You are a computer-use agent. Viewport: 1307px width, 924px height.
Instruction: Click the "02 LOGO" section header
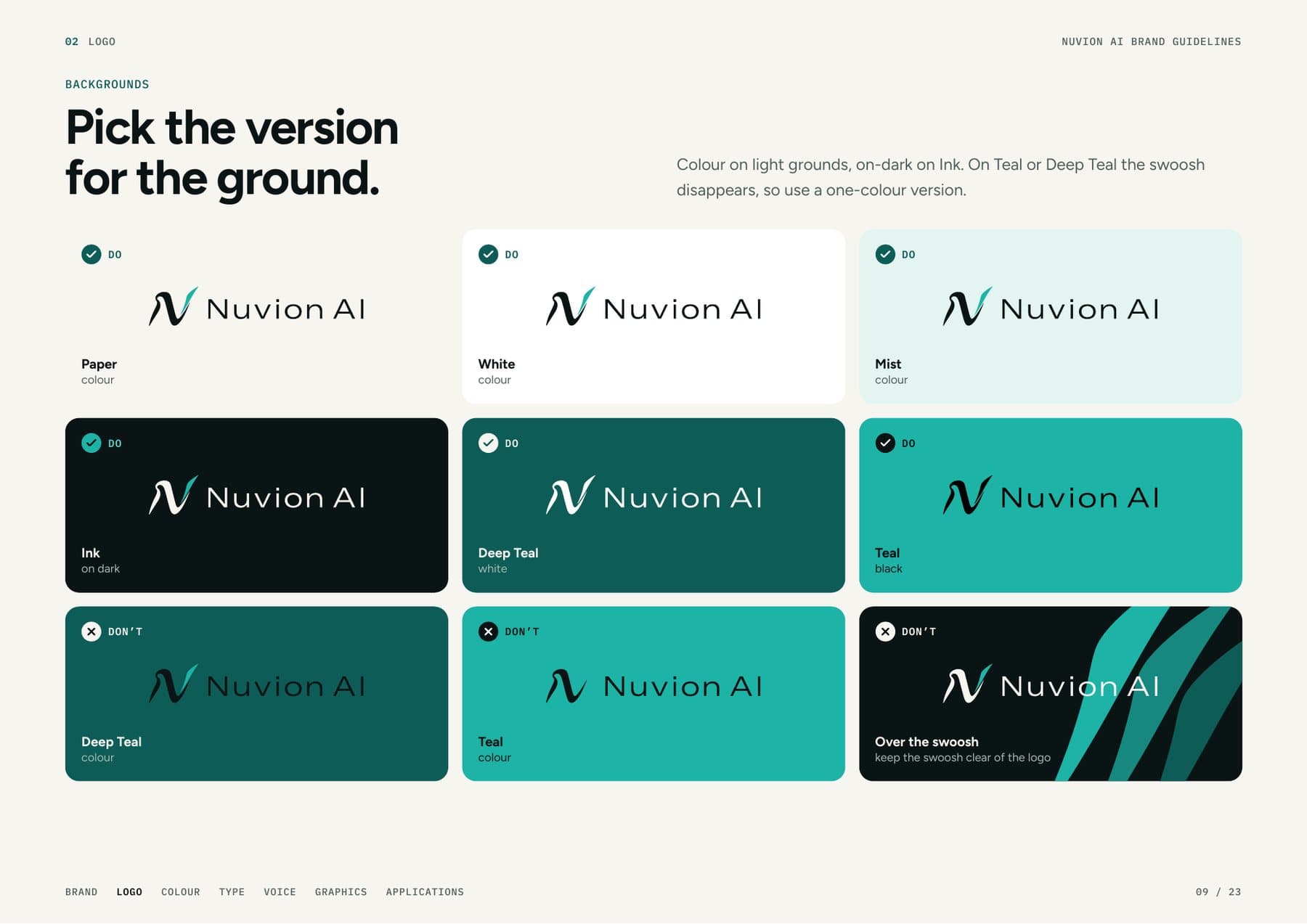tap(90, 41)
